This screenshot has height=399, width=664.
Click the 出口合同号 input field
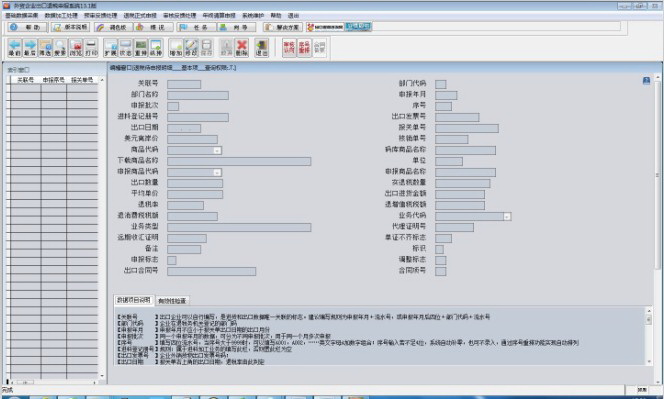[212, 271]
